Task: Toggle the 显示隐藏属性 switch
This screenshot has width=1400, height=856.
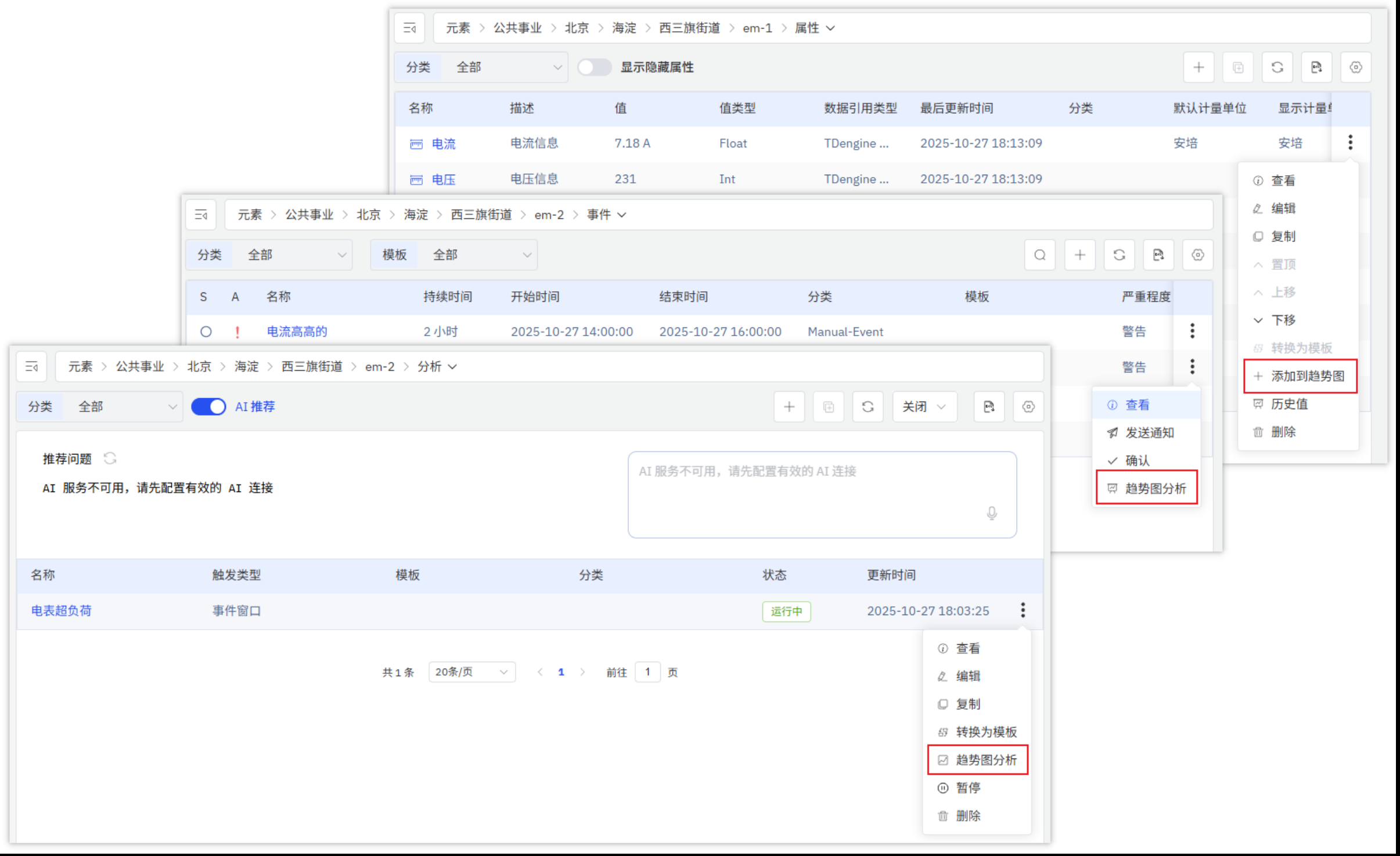Action: [594, 67]
